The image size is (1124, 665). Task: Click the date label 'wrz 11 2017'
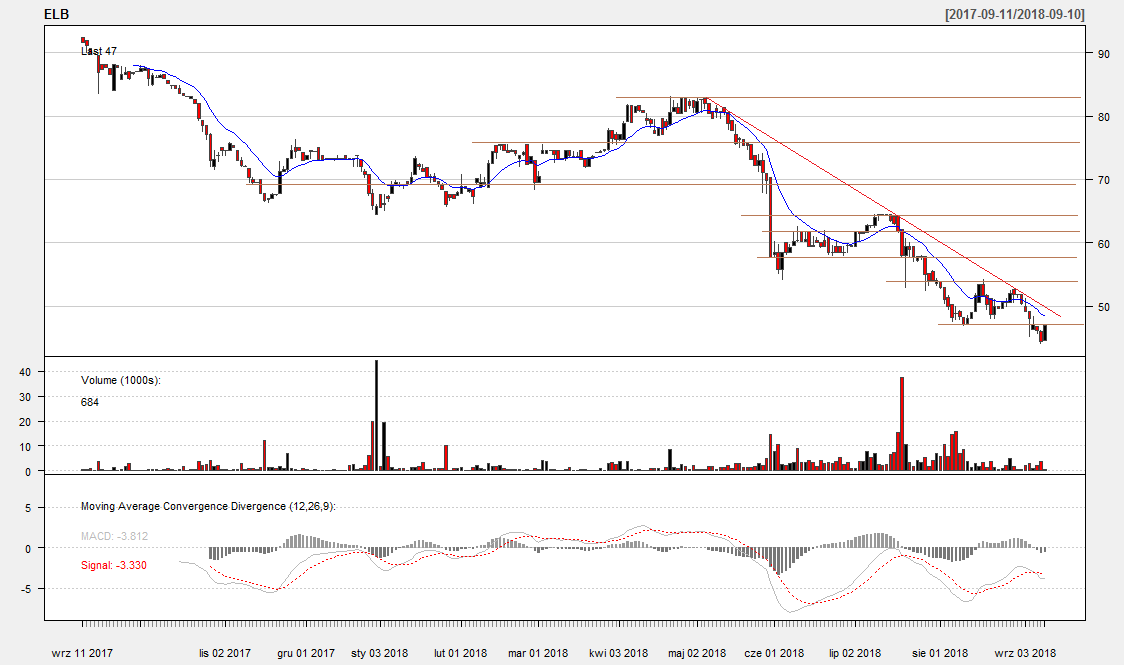pos(82,654)
